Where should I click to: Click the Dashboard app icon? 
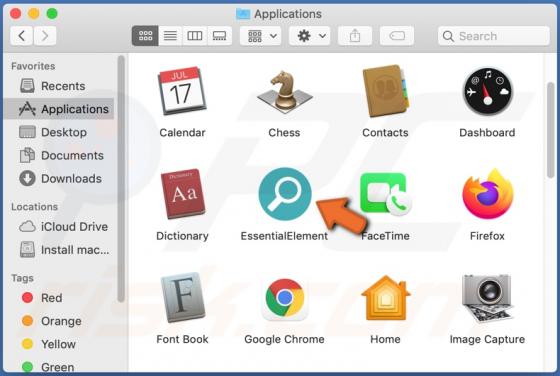(x=487, y=91)
